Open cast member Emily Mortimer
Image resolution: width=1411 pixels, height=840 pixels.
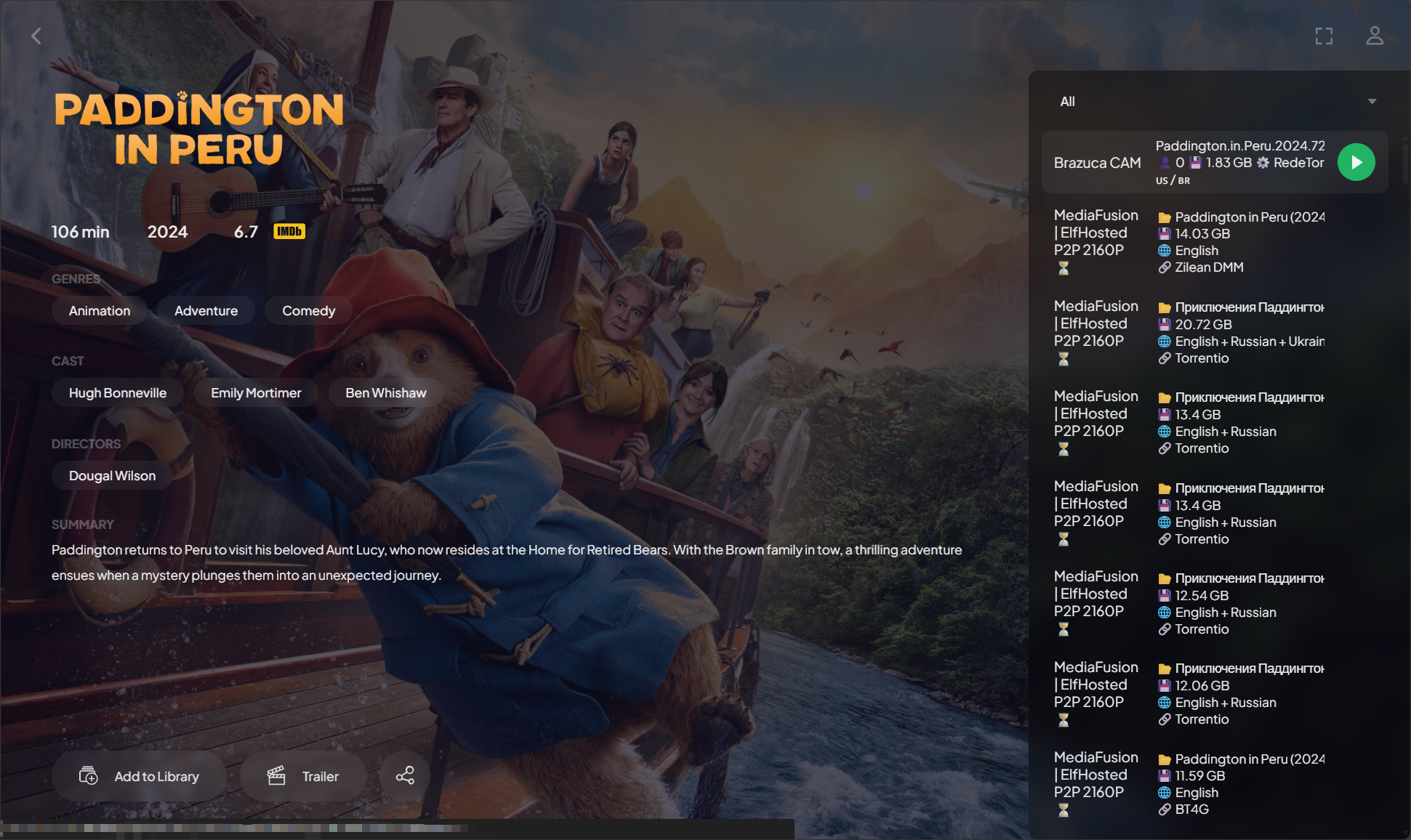pyautogui.click(x=256, y=392)
